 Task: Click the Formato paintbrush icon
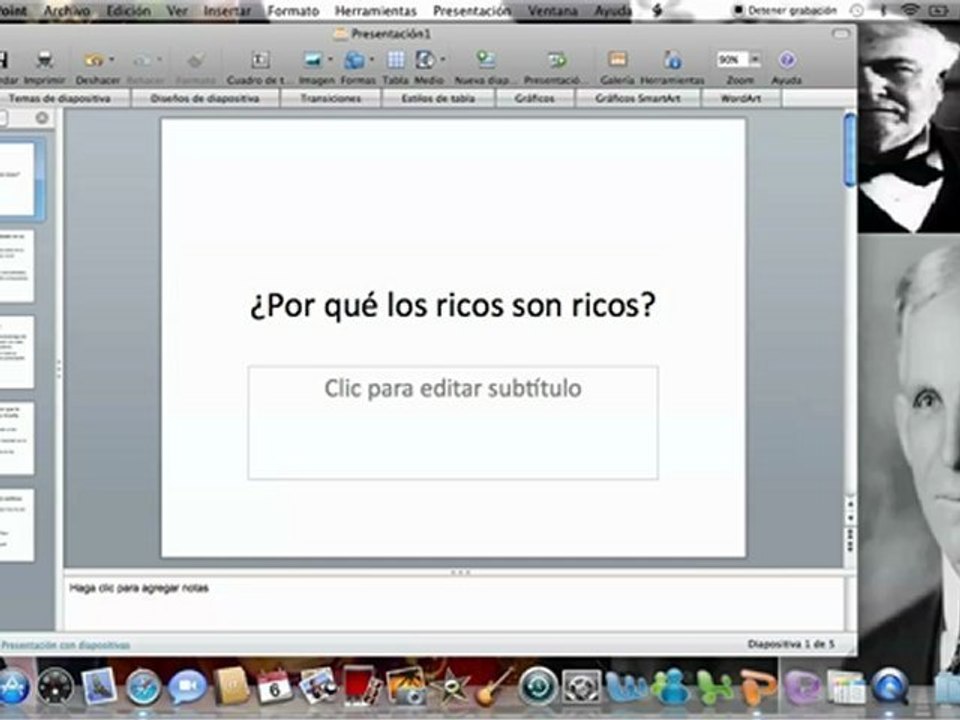click(x=196, y=60)
